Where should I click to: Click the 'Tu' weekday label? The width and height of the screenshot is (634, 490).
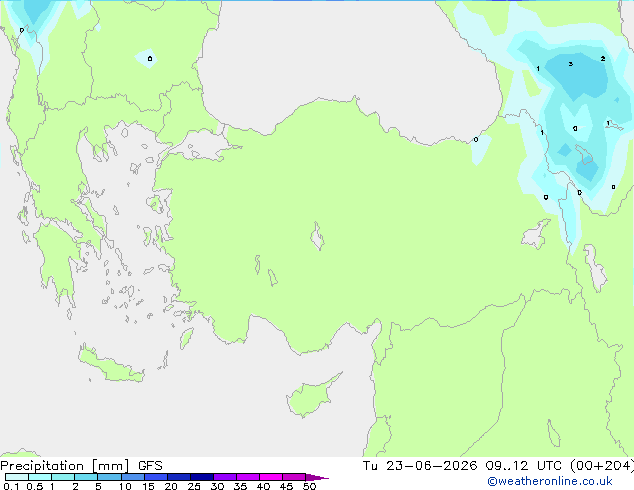(370, 466)
